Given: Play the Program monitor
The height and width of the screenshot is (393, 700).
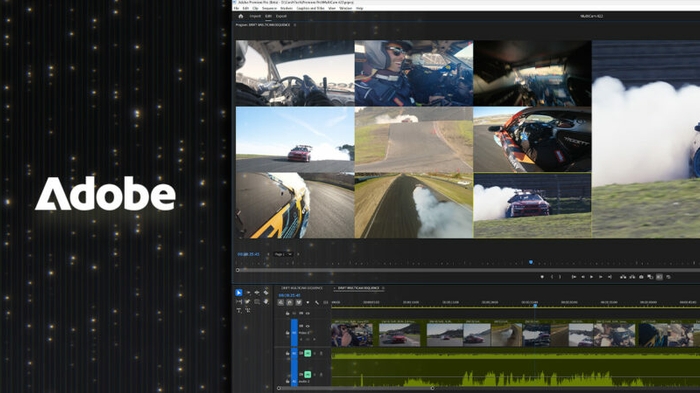Looking at the screenshot, I should [x=592, y=277].
